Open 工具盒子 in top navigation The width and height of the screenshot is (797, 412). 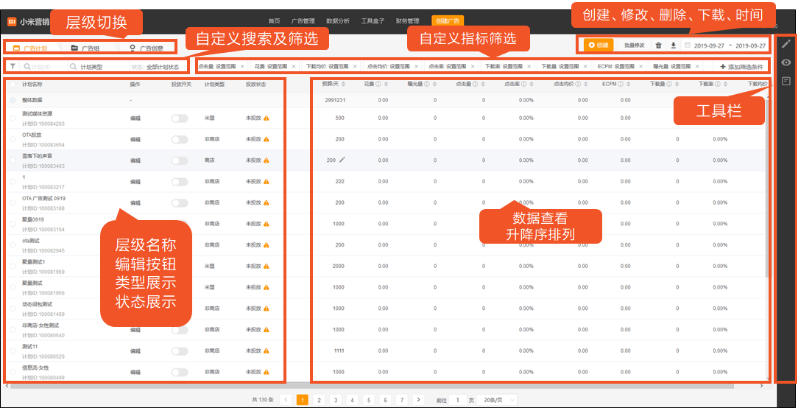[372, 21]
